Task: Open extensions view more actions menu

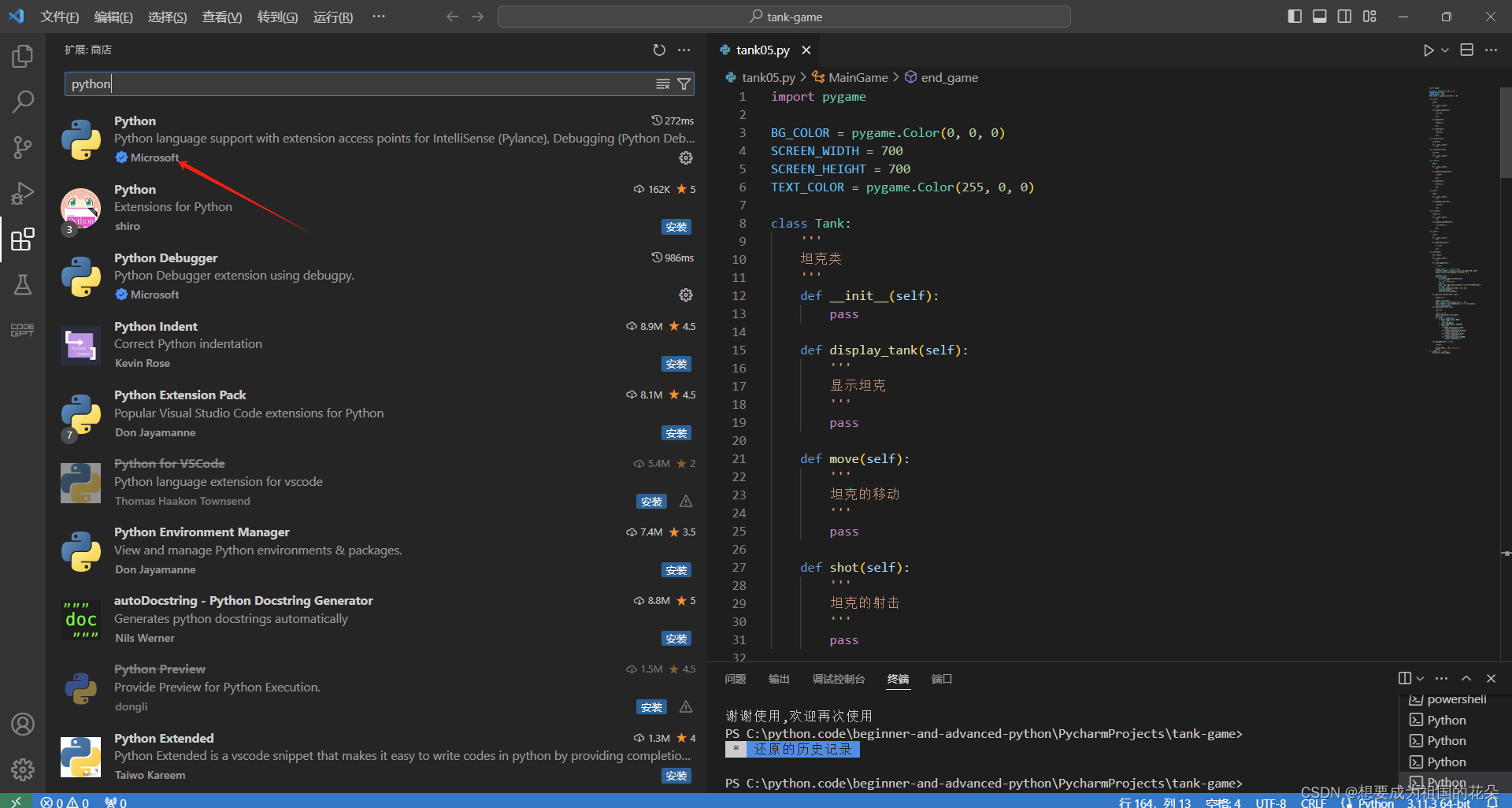Action: [x=684, y=50]
